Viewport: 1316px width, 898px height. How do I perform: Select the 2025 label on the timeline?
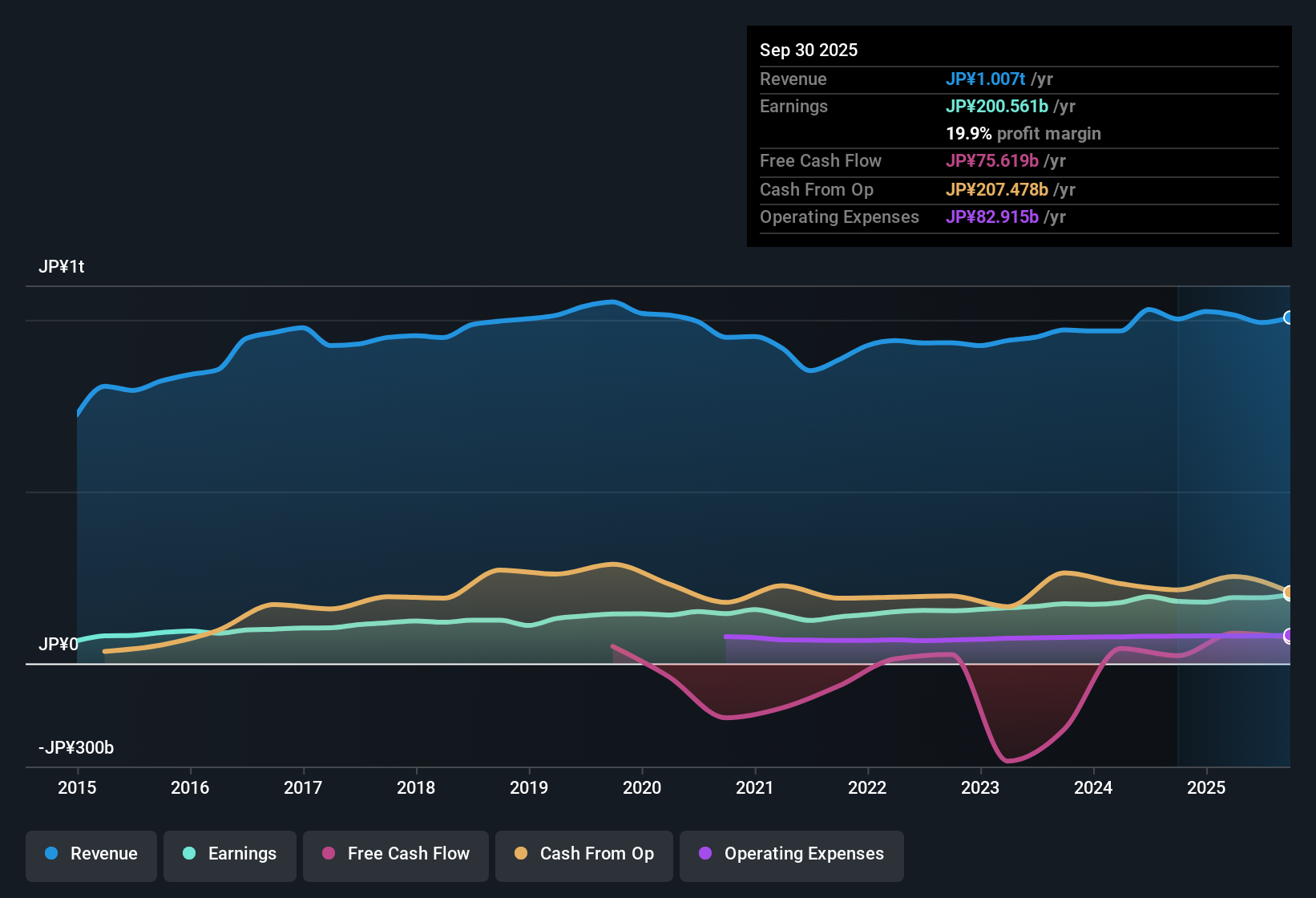[1207, 788]
